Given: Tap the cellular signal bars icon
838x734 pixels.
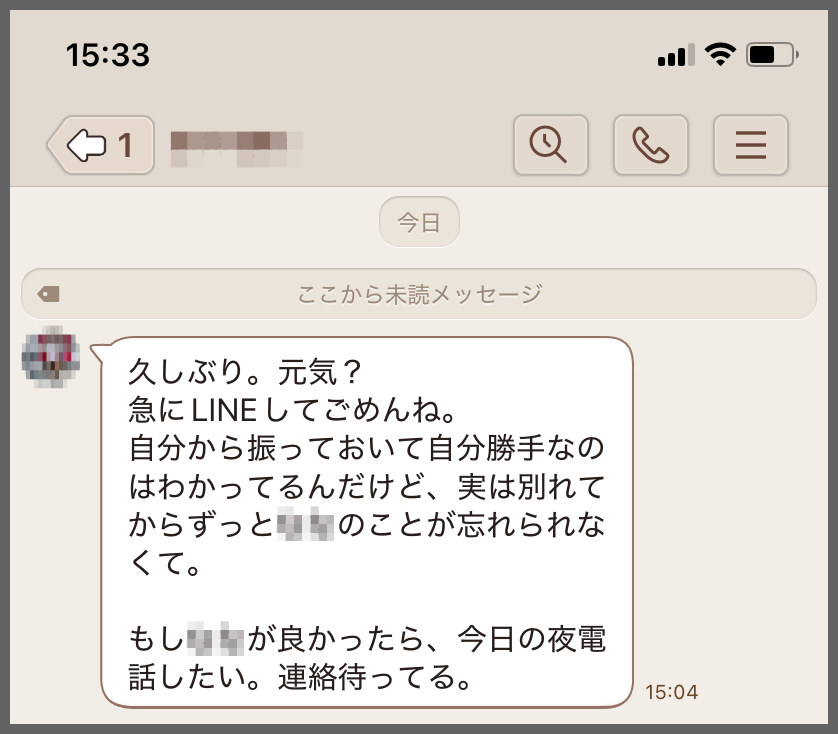Looking at the screenshot, I should [676, 55].
